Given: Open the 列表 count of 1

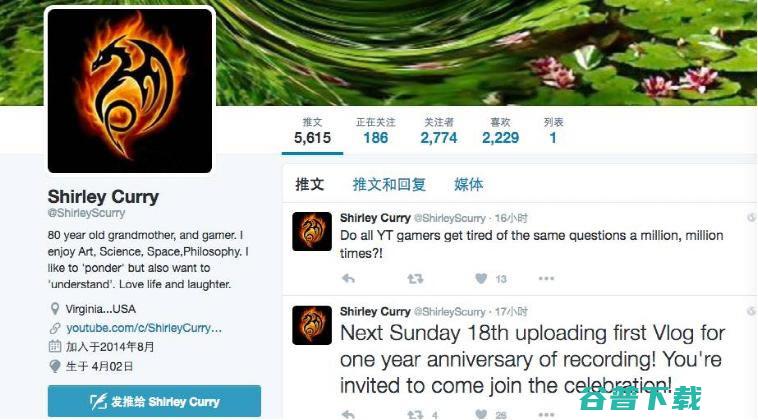Looking at the screenshot, I should pyautogui.click(x=554, y=131).
